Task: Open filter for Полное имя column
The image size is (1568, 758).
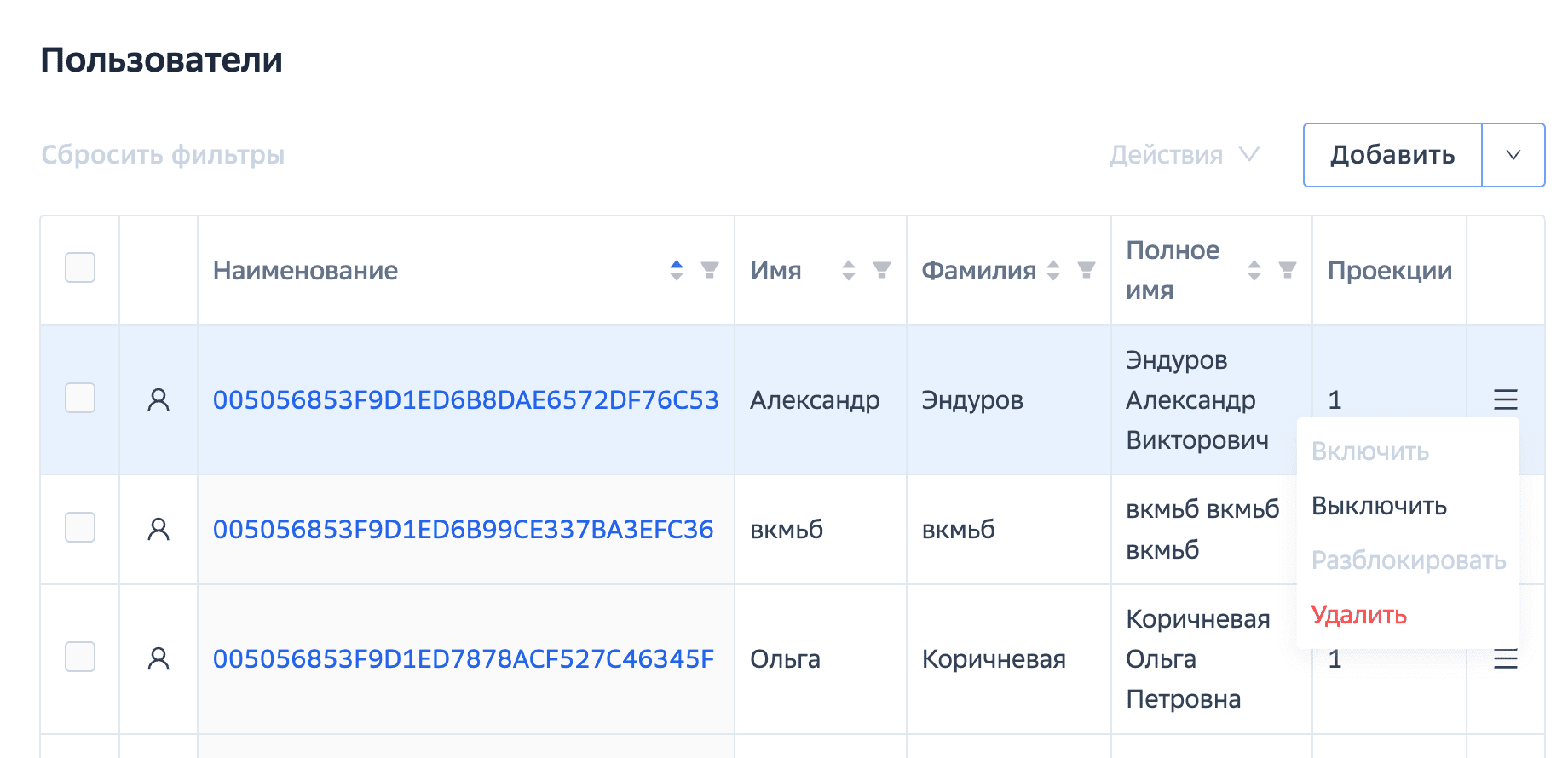Action: click(x=1288, y=271)
